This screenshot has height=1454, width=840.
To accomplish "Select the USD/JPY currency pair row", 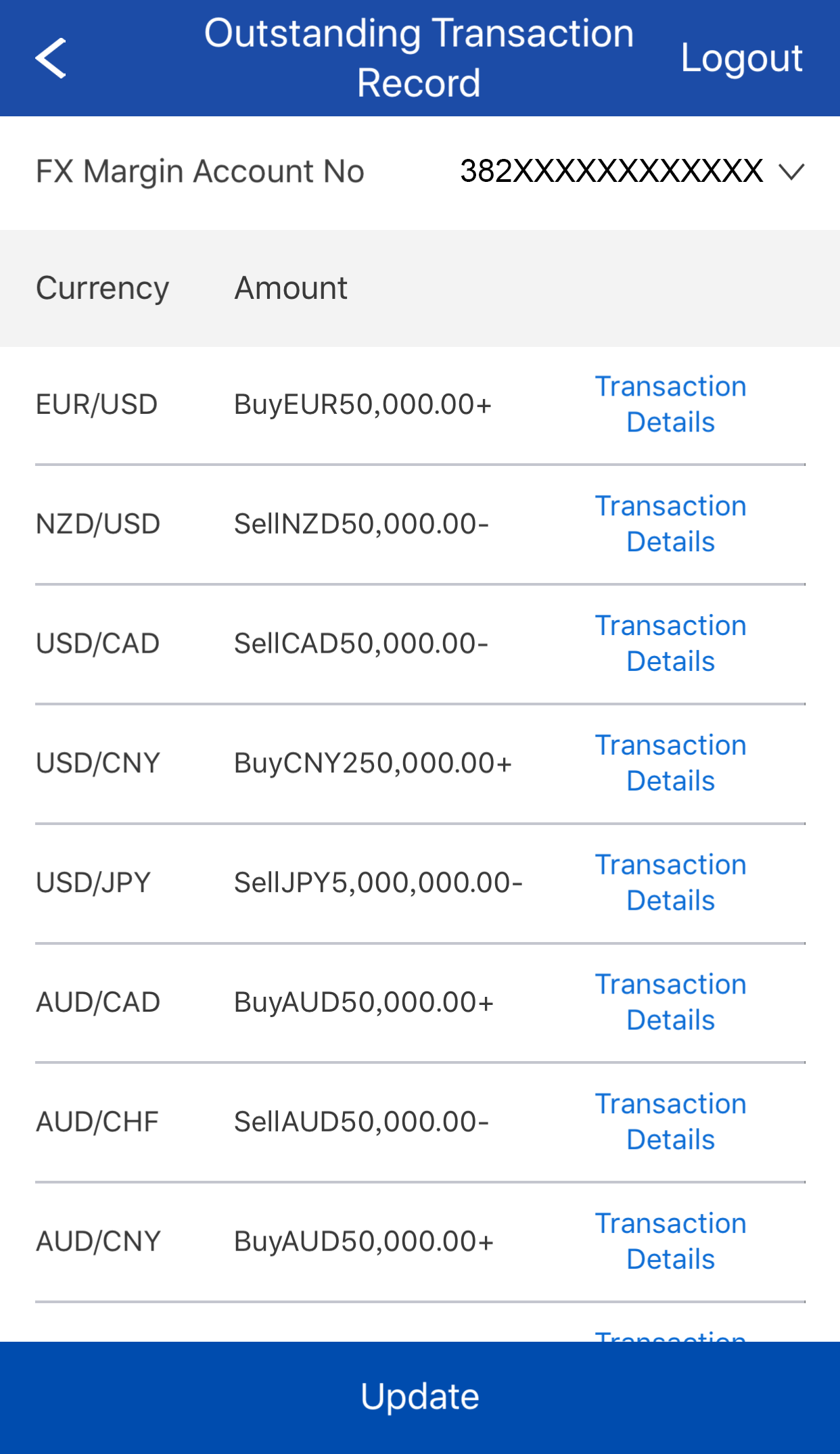I will point(93,883).
